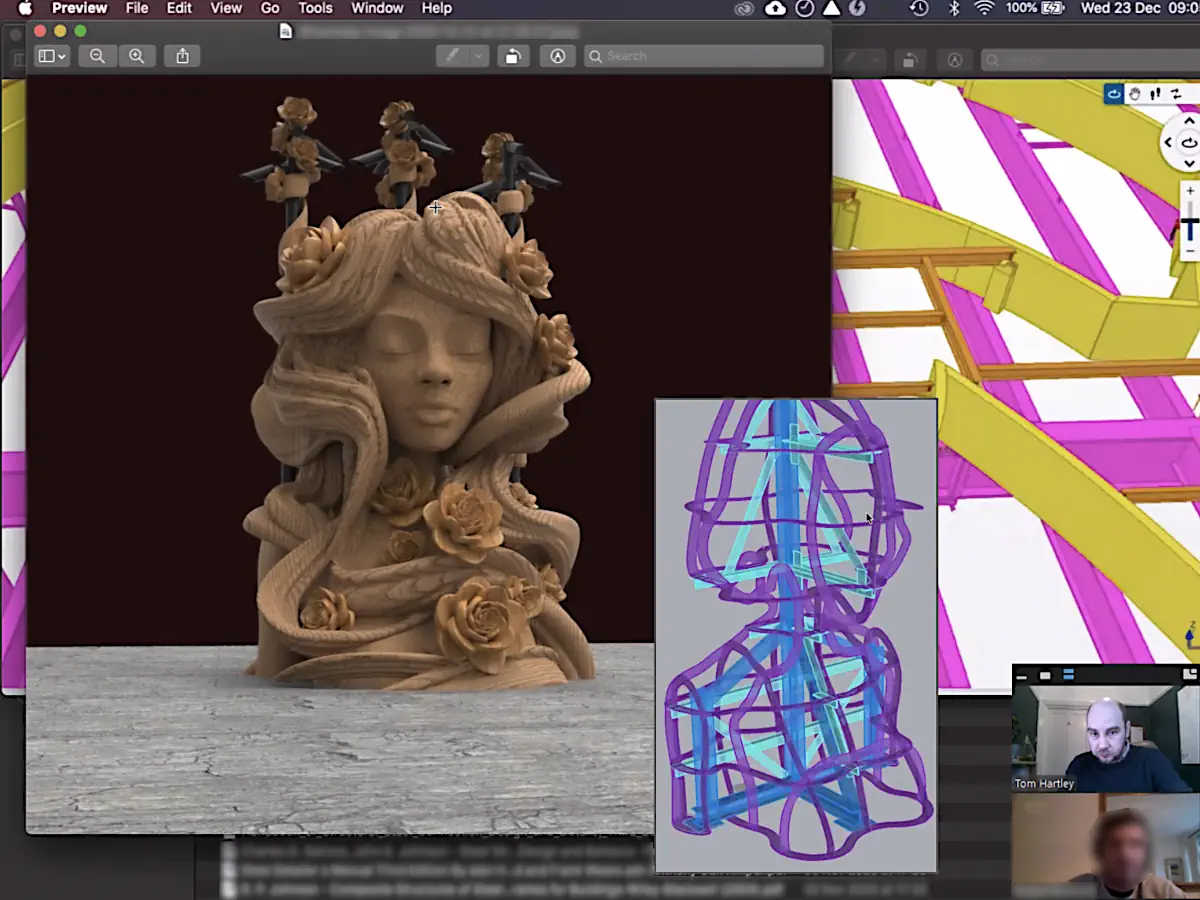The width and height of the screenshot is (1200, 900).
Task: Select the Pan hand tool in 3D viewer
Action: 1134,94
